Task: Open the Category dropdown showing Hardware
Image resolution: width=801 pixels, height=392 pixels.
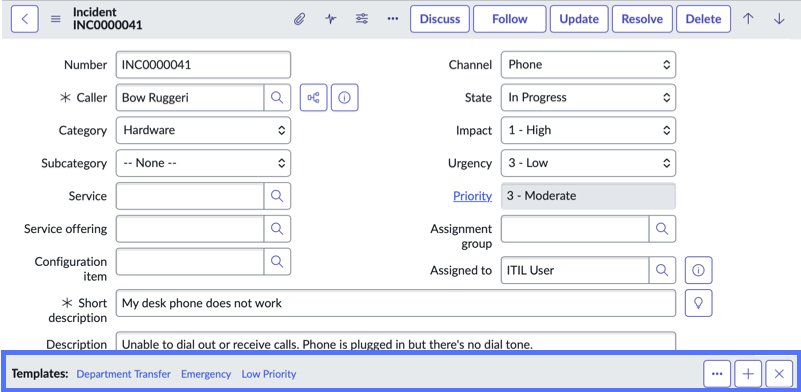Action: click(203, 130)
